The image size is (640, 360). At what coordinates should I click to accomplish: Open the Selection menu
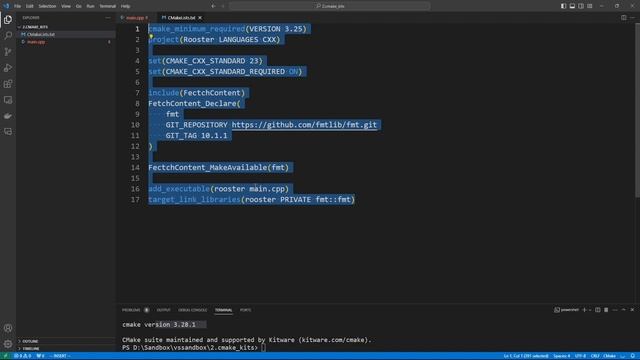(47, 6)
